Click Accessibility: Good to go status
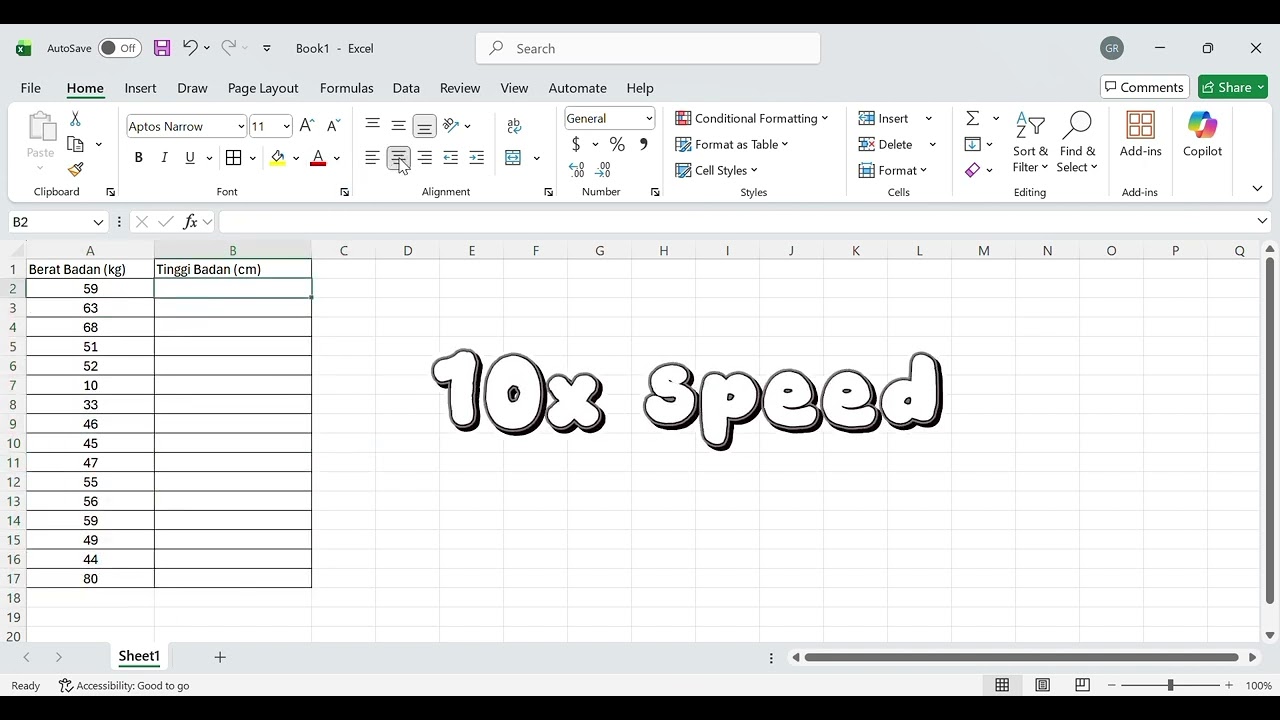Image resolution: width=1280 pixels, height=720 pixels. 124,685
